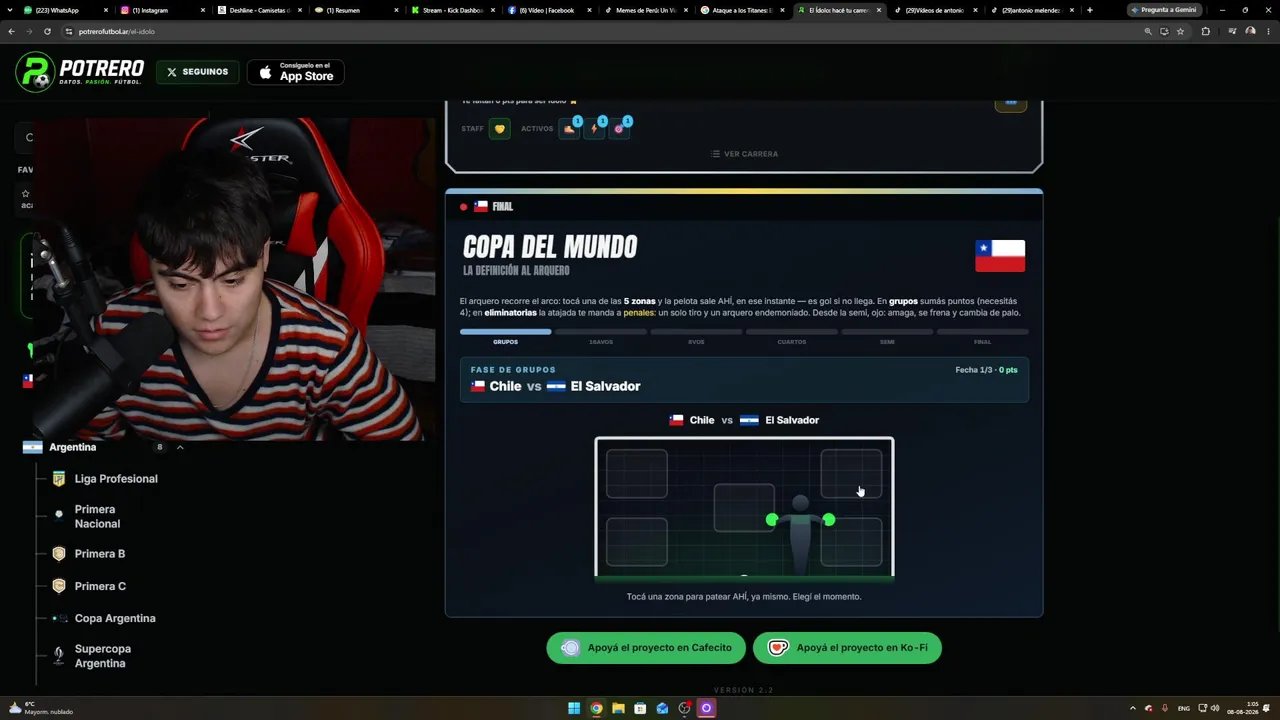Viewport: 1280px width, 720px height.
Task: Open the taskbar volume control
Action: pyautogui.click(x=1215, y=708)
